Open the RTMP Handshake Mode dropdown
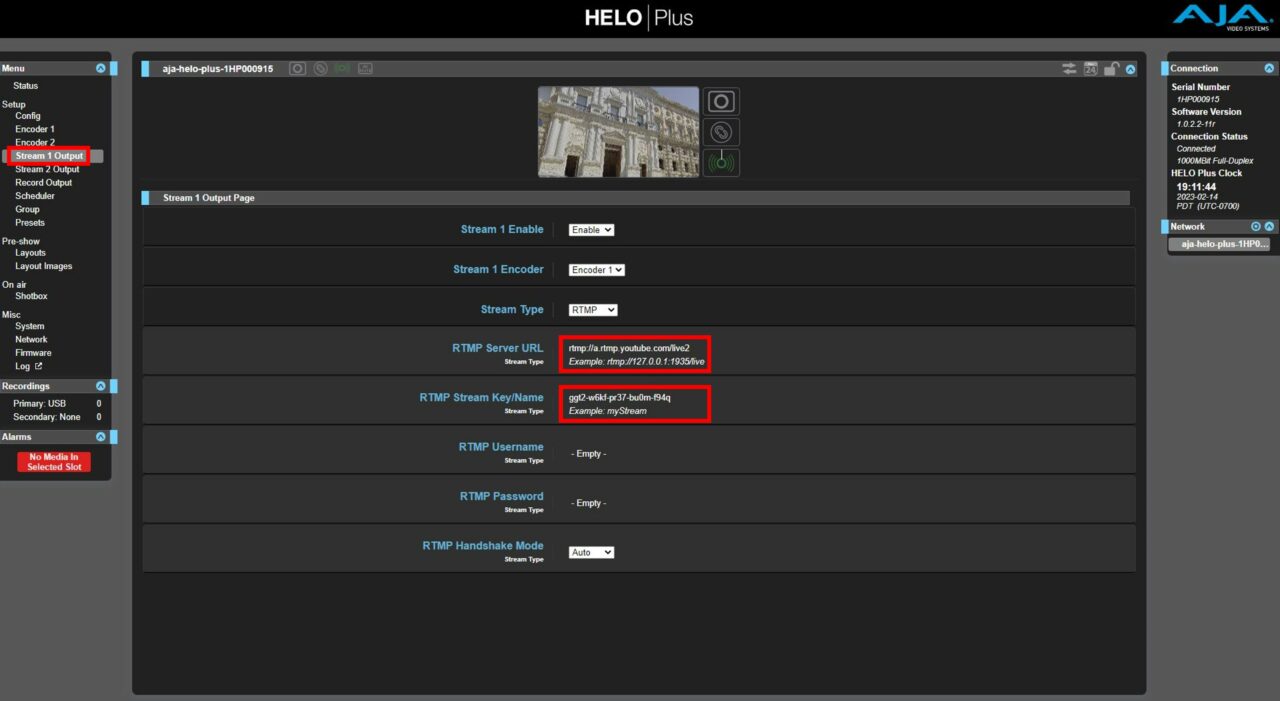 (x=591, y=552)
